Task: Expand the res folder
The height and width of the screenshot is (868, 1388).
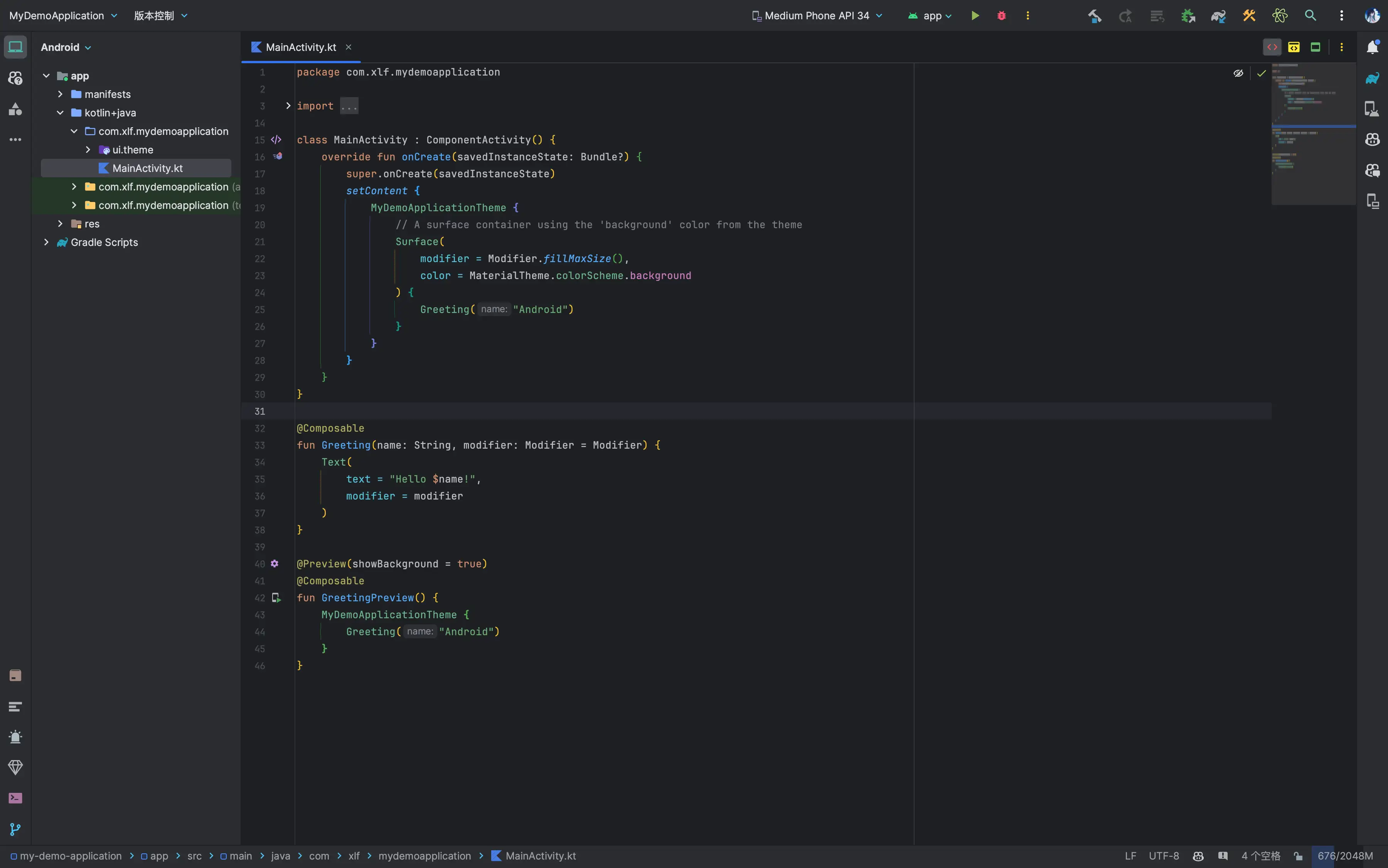Action: tap(60, 224)
